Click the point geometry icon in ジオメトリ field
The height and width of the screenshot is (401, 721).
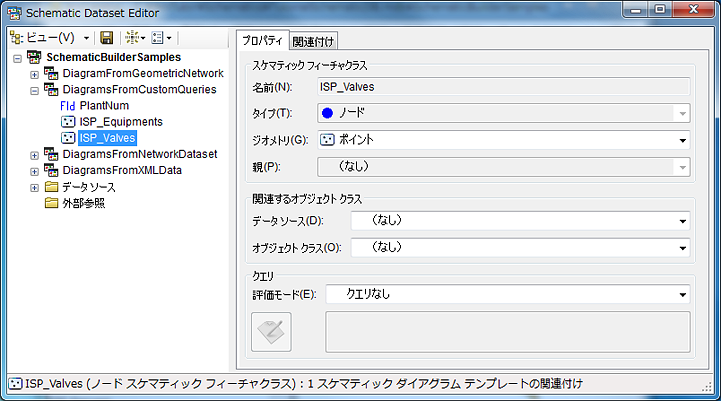pos(327,140)
